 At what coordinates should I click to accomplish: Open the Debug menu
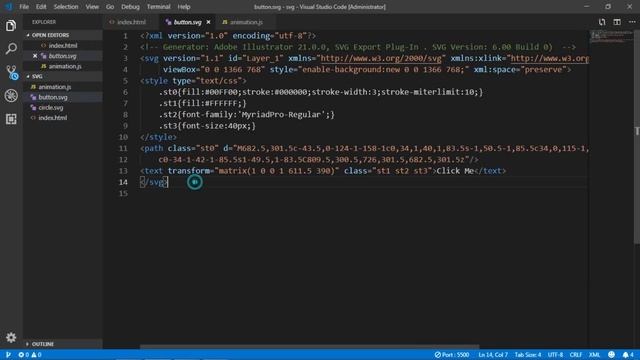pos(130,7)
